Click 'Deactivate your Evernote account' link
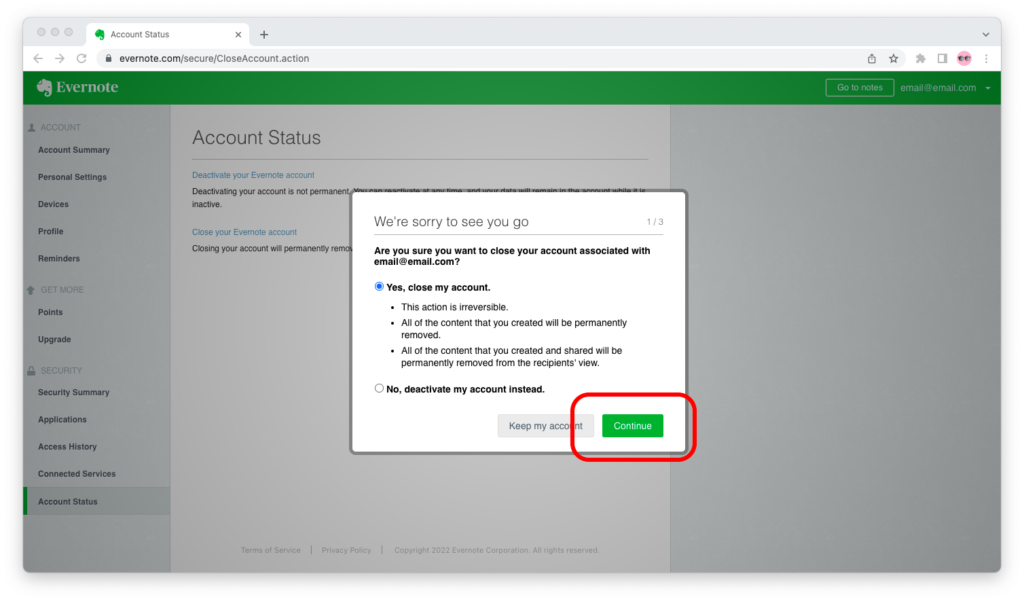This screenshot has height=601, width=1024. click(x=253, y=175)
